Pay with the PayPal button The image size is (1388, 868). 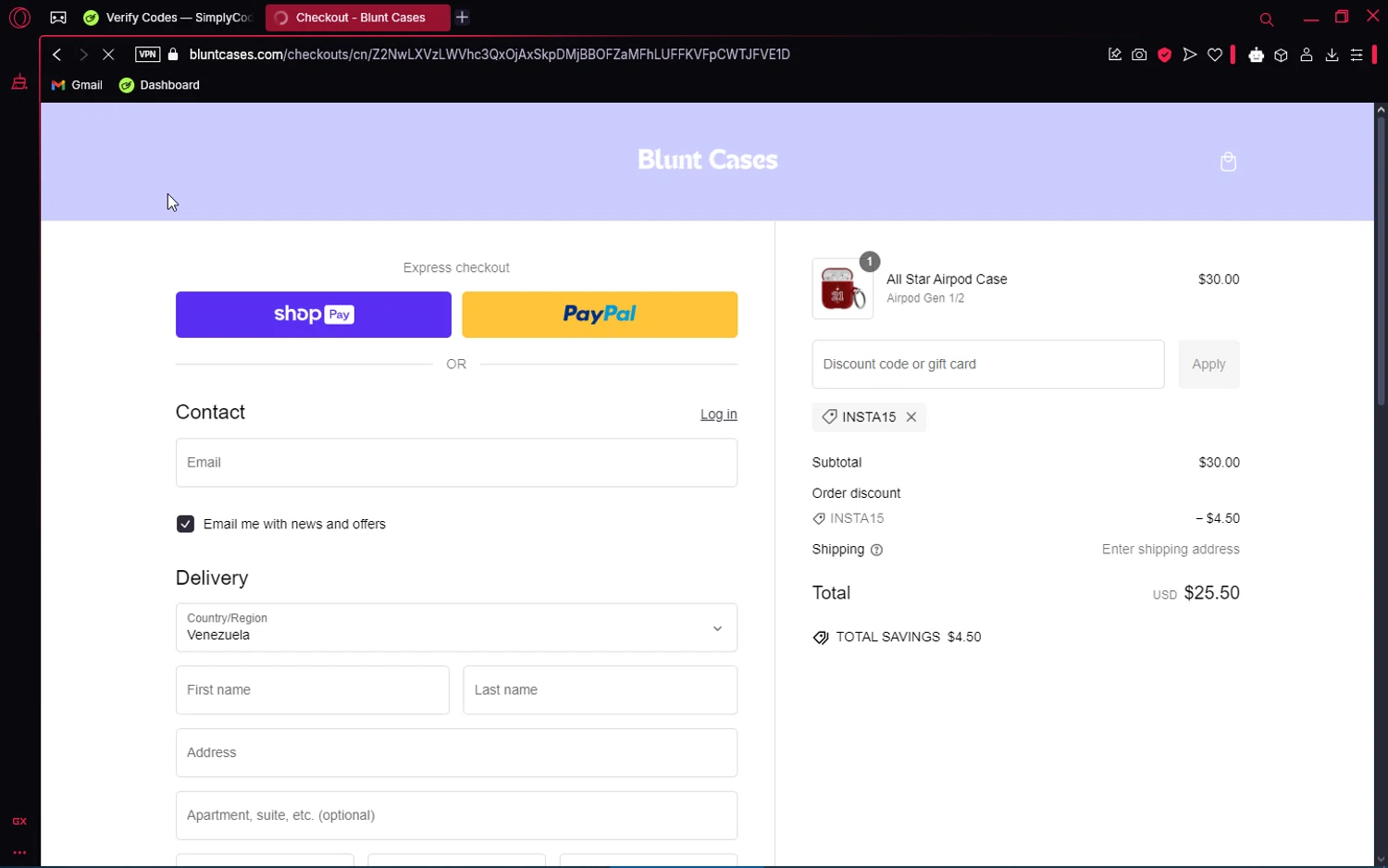click(600, 315)
